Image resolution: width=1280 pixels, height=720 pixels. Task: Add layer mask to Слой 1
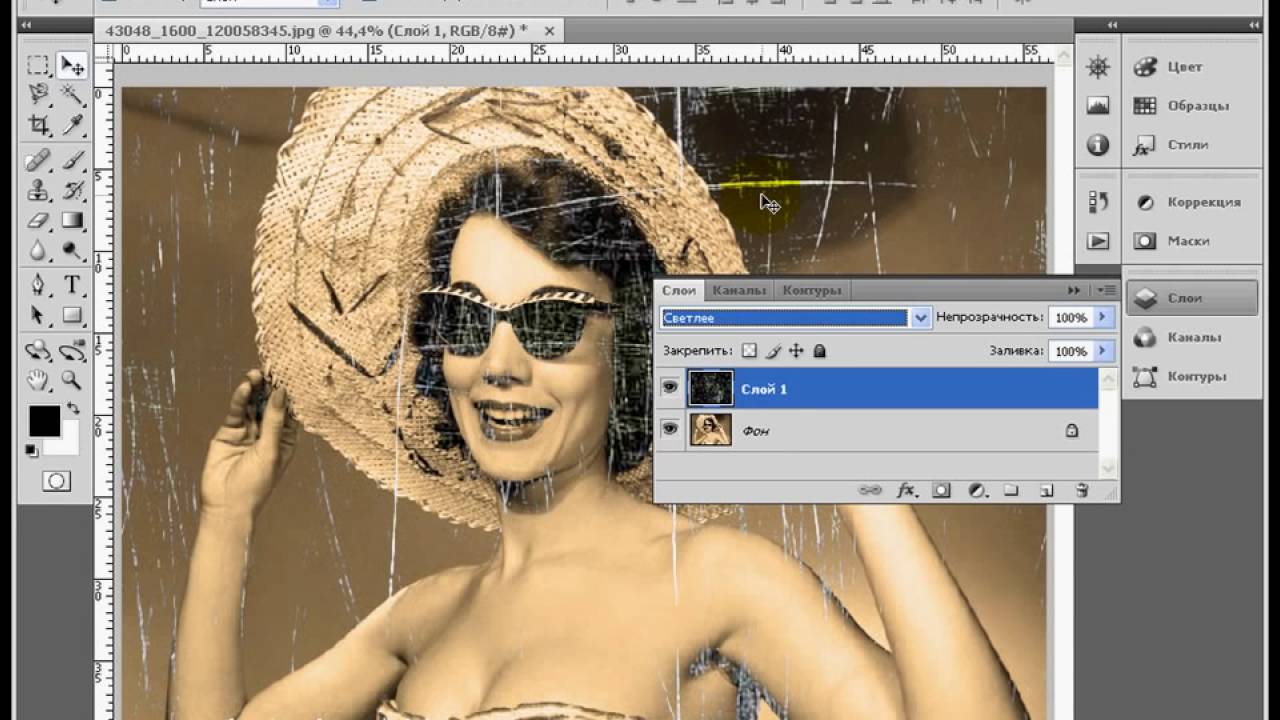941,490
